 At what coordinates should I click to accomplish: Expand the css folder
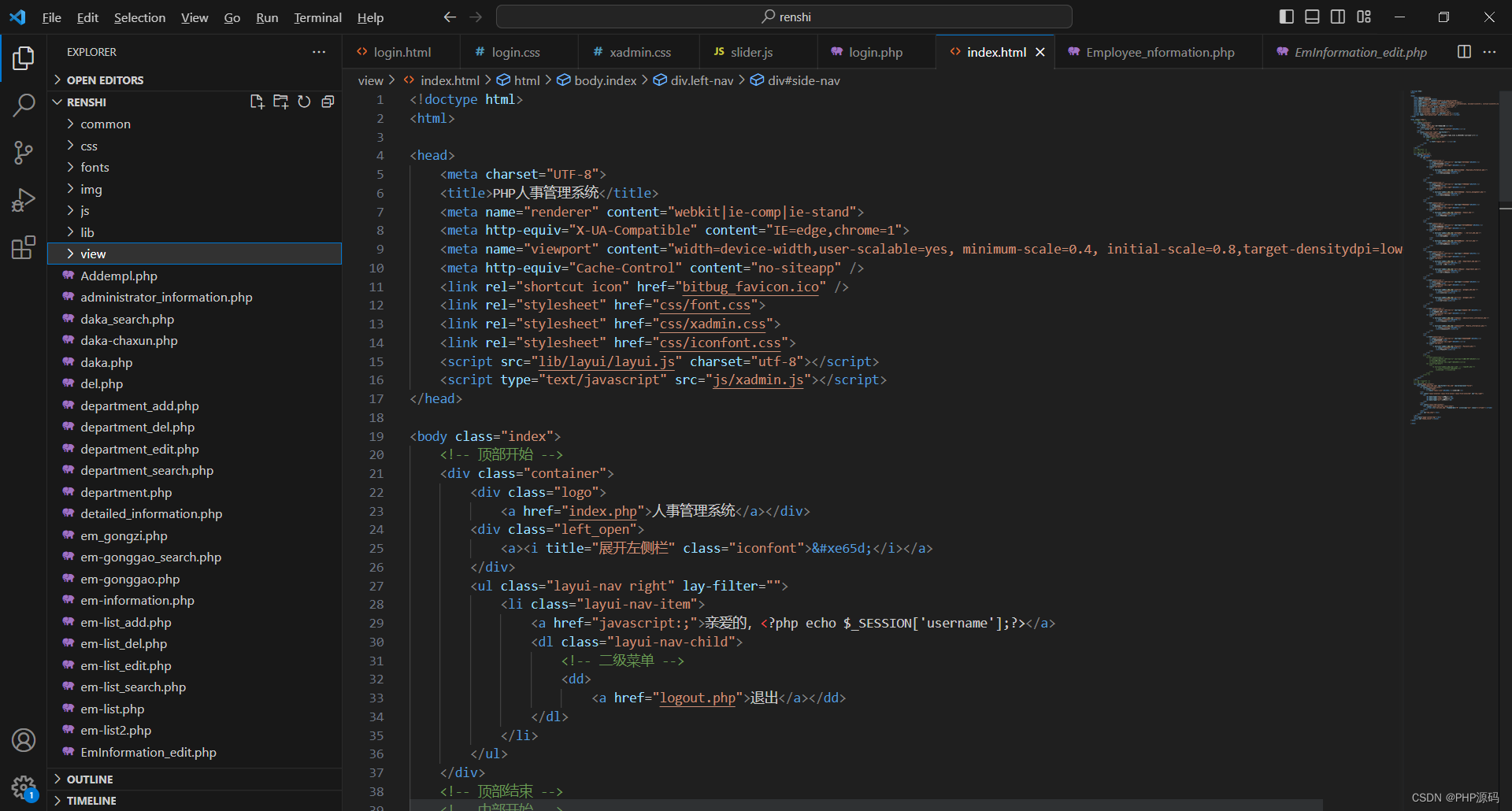tap(195, 146)
